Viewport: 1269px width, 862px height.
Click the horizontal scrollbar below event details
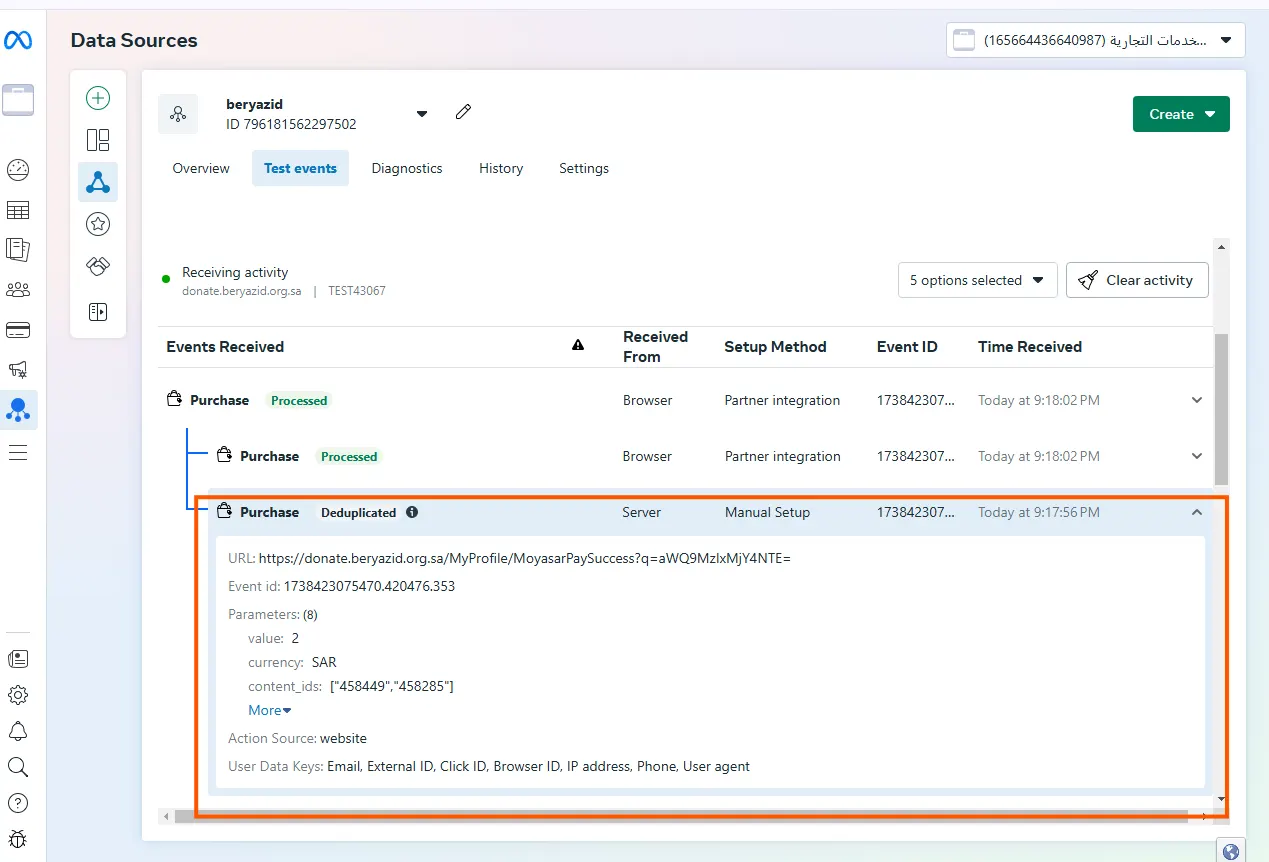click(680, 817)
